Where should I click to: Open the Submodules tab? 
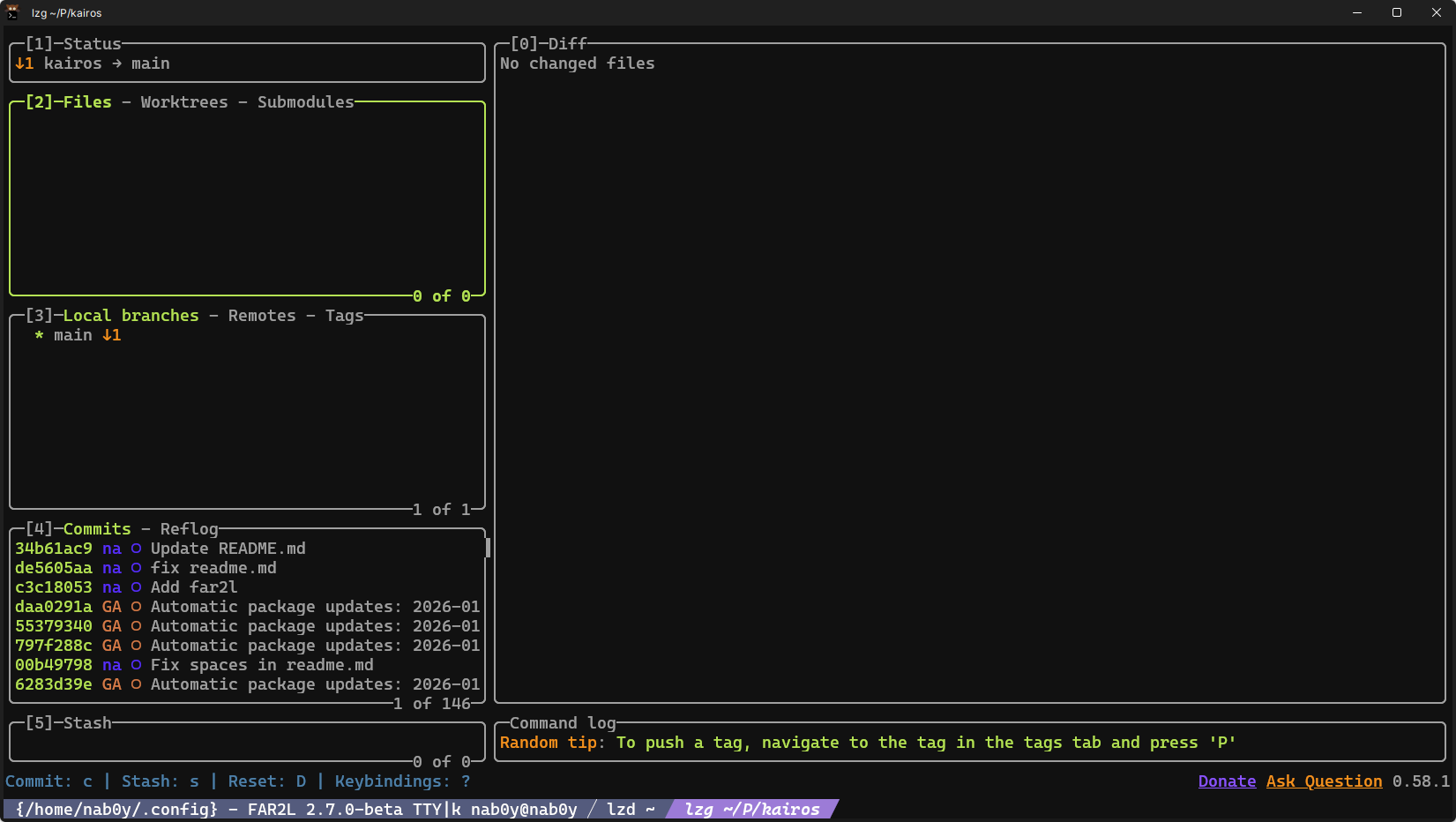pos(305,102)
